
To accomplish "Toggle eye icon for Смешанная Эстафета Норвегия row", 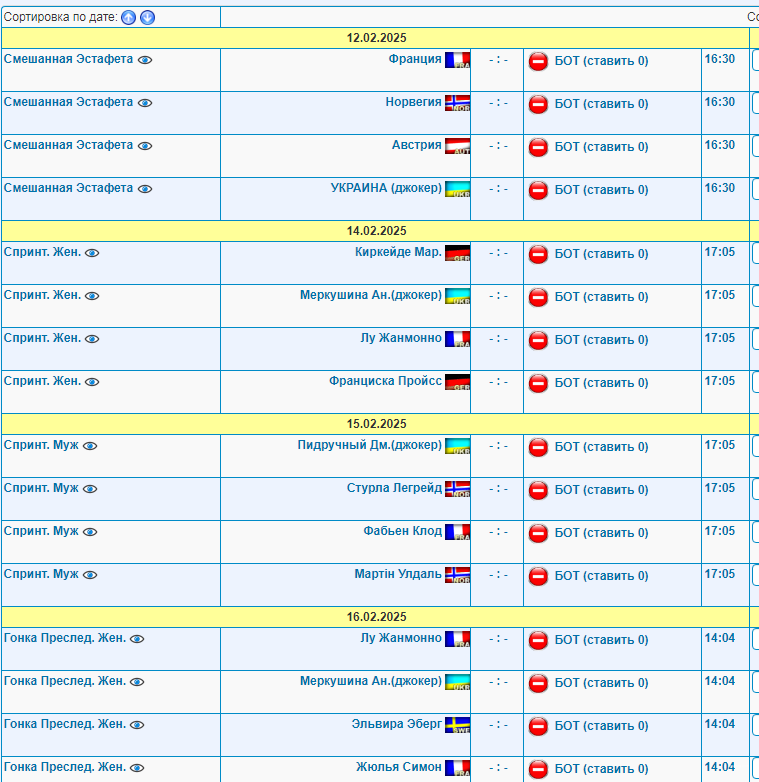I will tap(145, 103).
